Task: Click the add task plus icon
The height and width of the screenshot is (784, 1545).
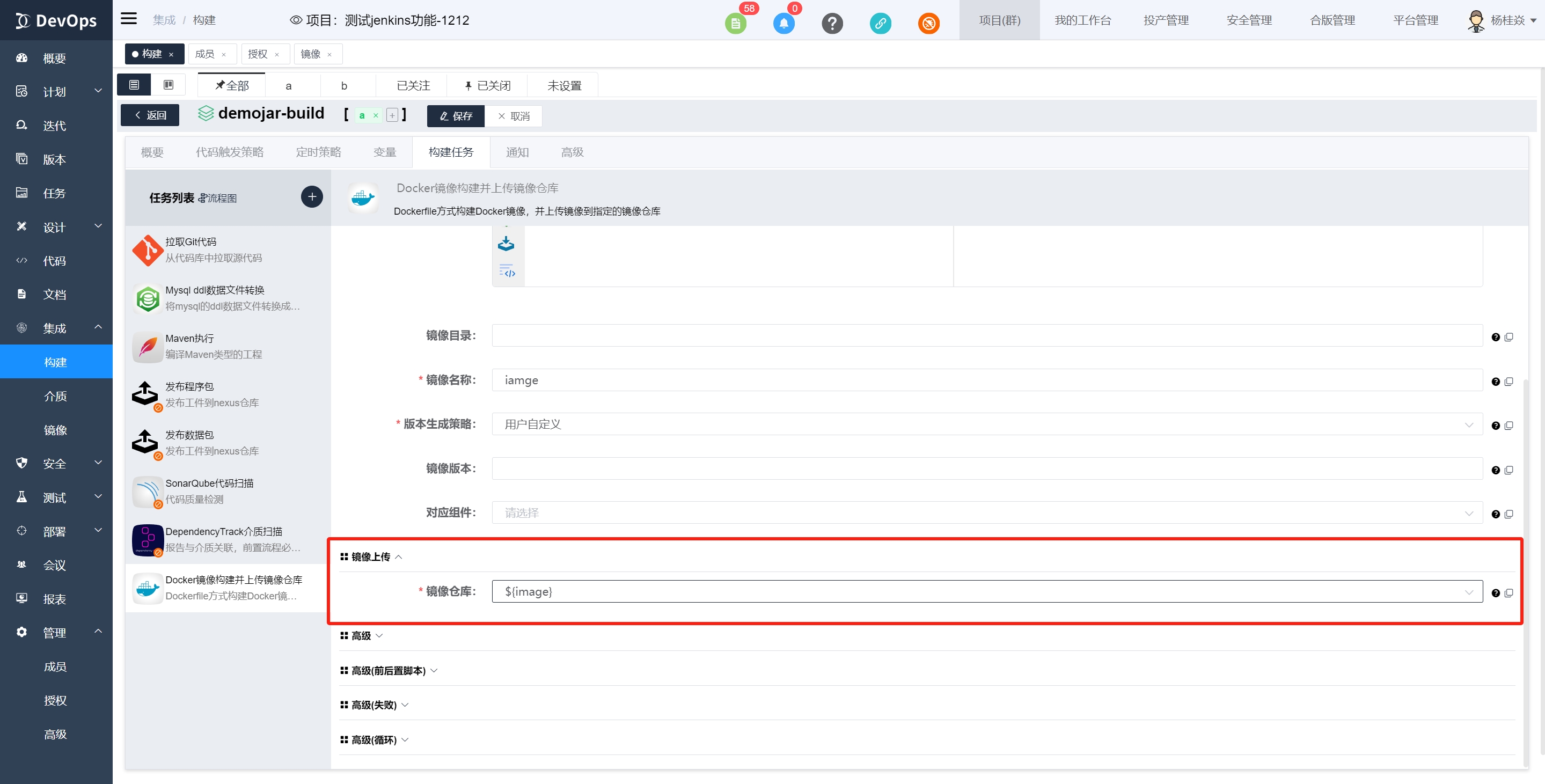Action: pos(311,197)
